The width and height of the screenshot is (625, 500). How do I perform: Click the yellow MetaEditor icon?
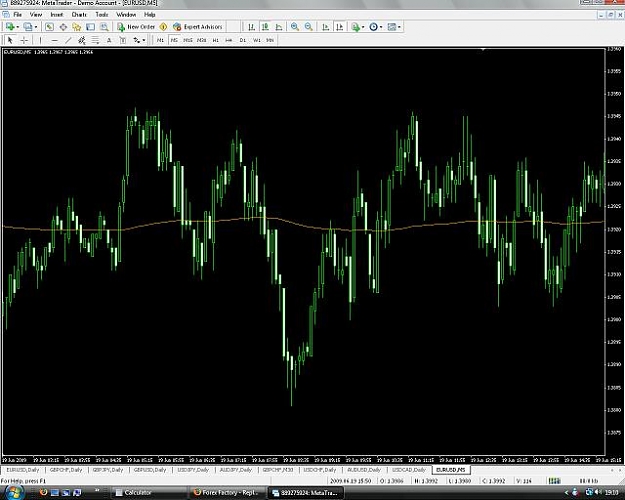point(163,27)
